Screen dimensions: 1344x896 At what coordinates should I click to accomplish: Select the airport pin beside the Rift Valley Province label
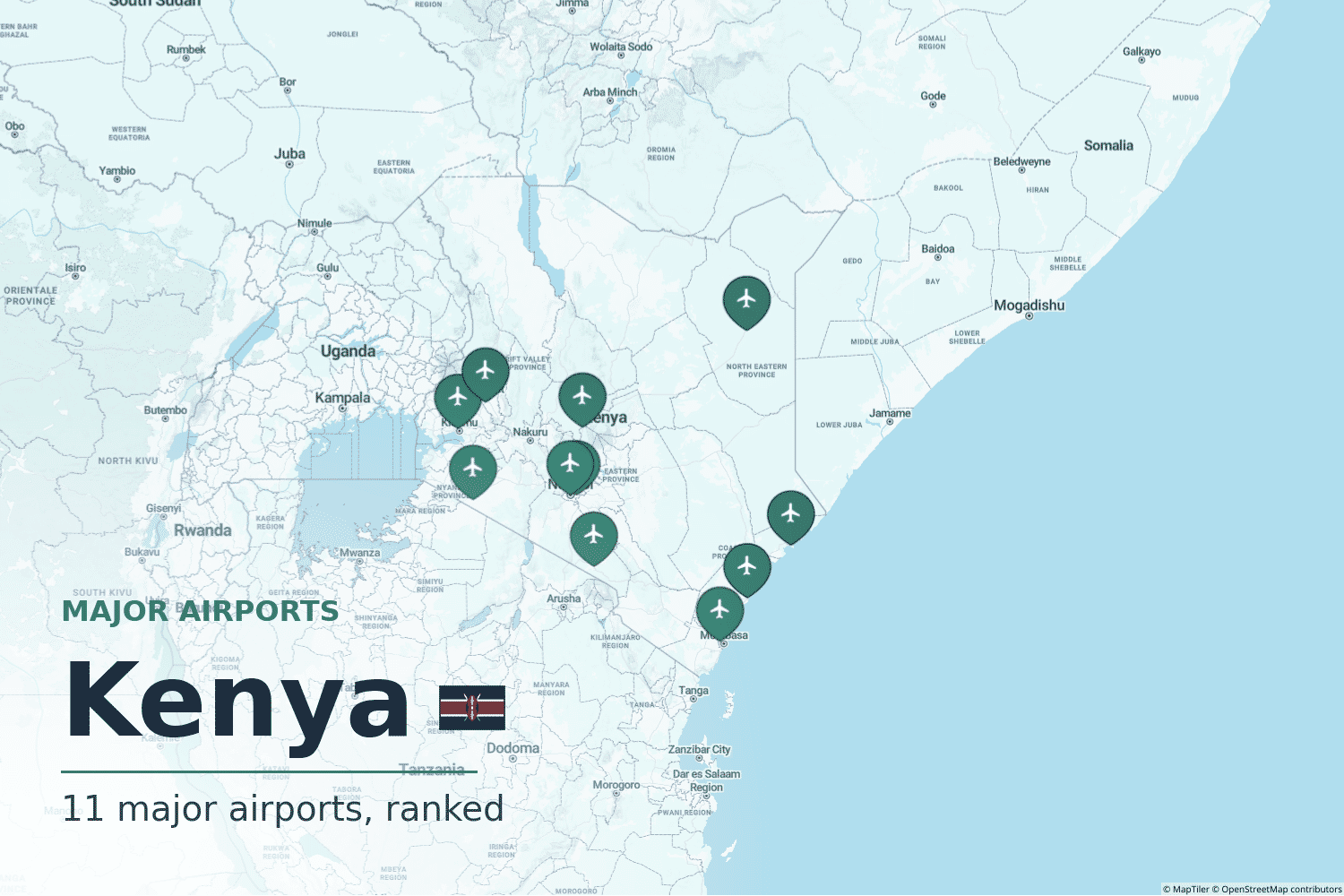pyautogui.click(x=486, y=374)
